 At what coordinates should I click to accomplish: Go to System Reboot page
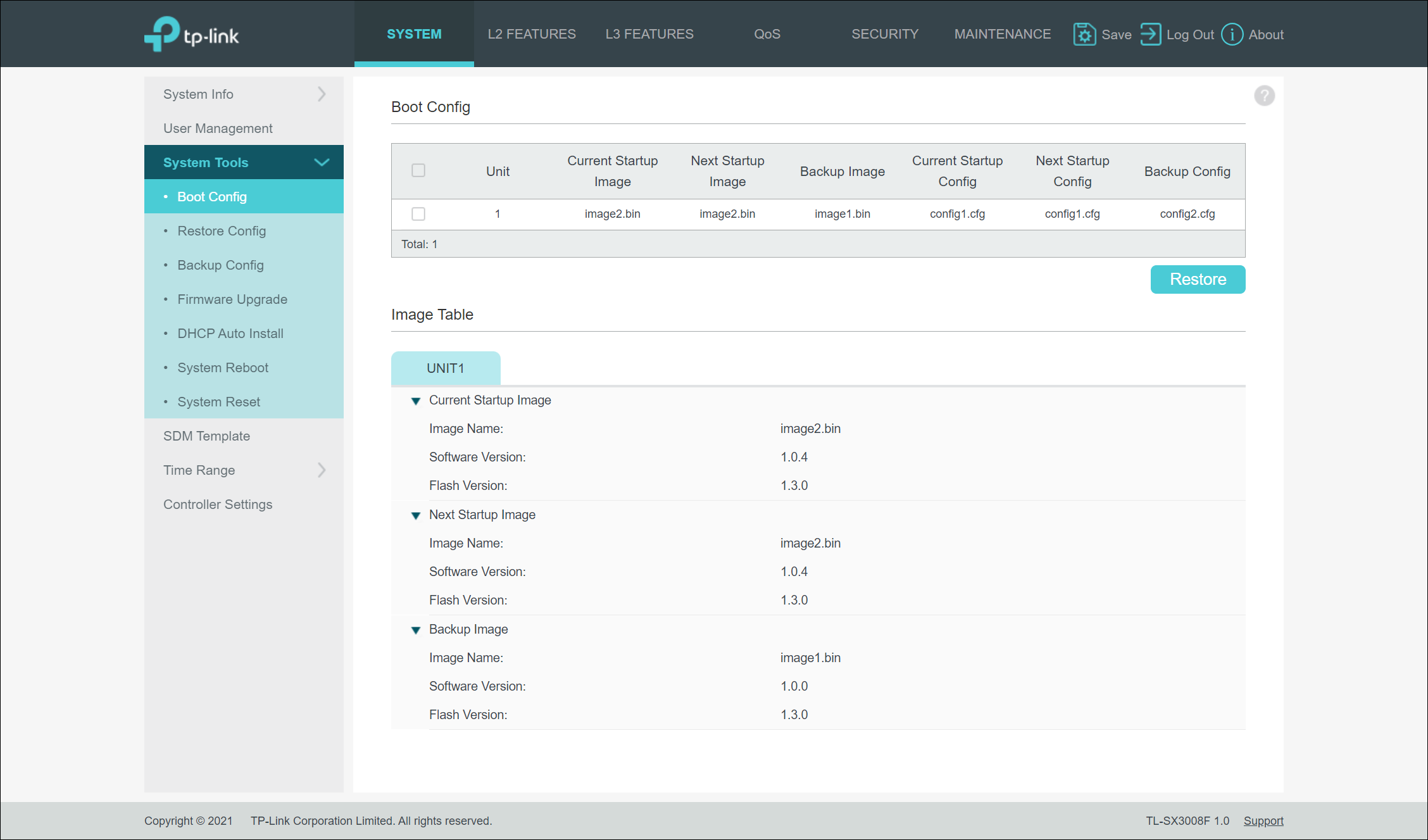click(223, 368)
